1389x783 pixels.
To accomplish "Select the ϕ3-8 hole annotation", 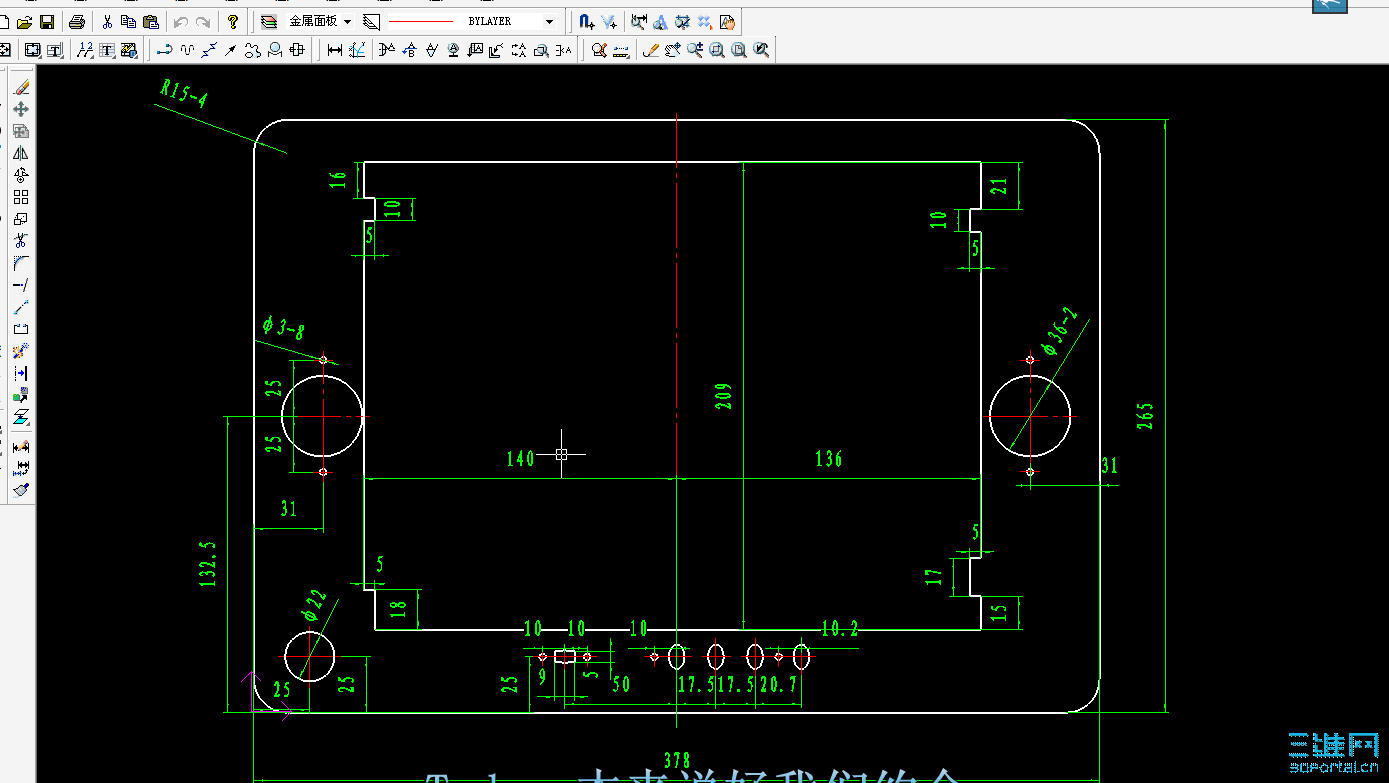I will point(284,328).
